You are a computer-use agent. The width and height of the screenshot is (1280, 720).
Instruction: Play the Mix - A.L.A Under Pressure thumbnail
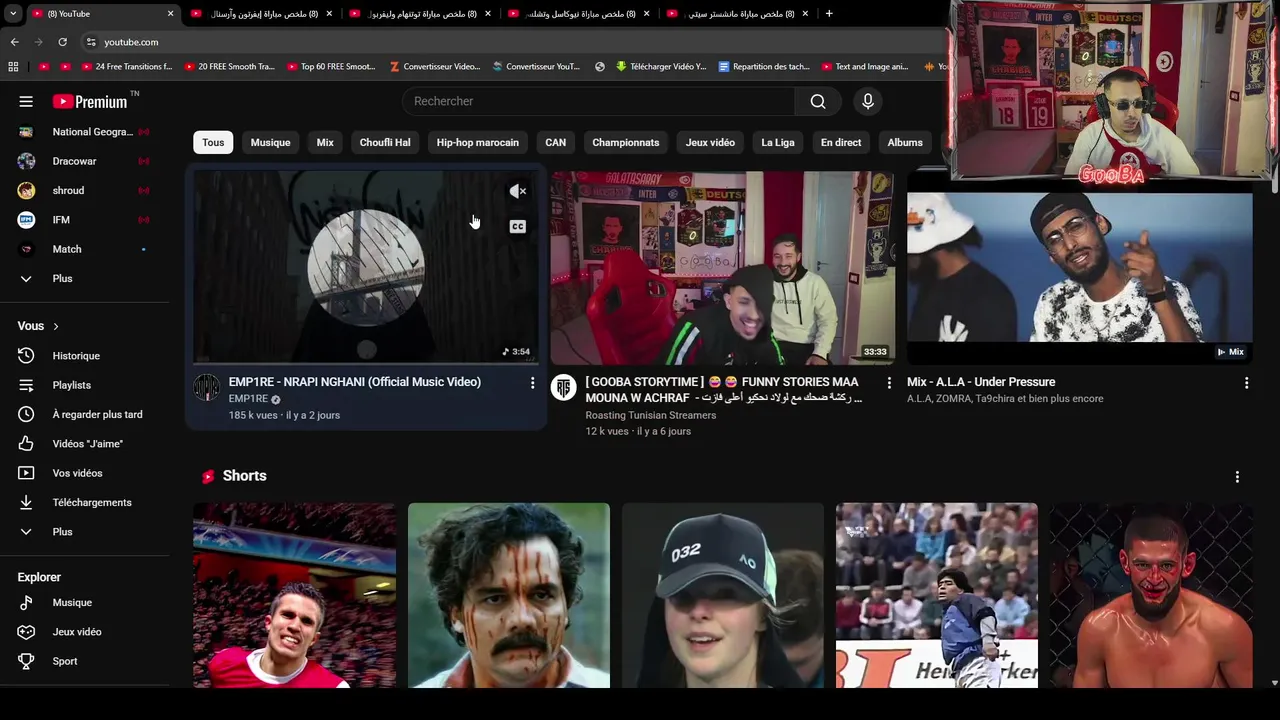[1080, 268]
